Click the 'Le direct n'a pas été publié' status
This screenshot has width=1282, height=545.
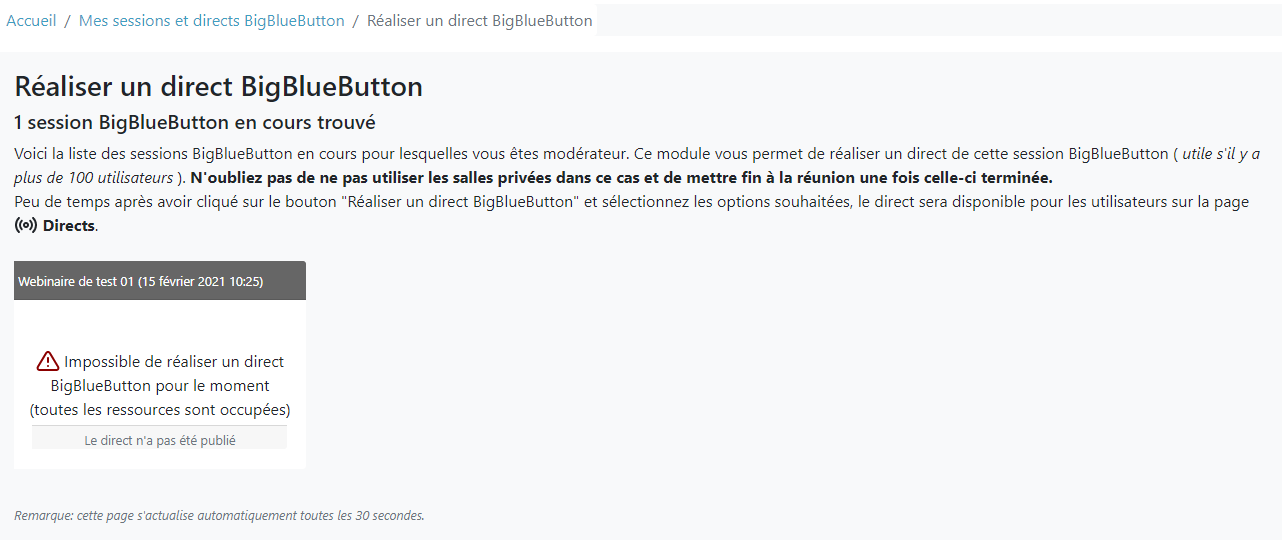(160, 440)
